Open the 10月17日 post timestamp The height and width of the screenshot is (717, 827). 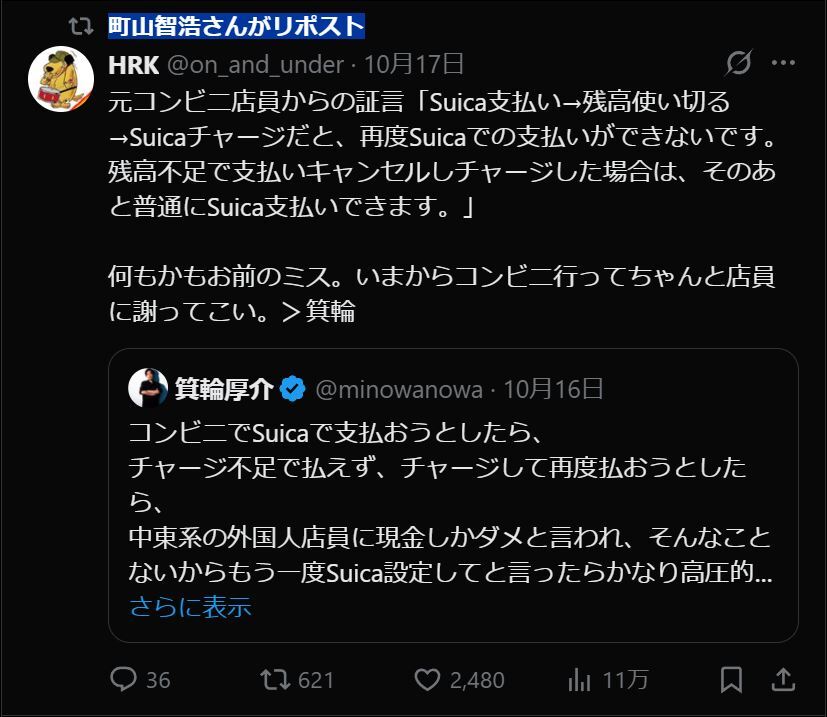(x=414, y=64)
